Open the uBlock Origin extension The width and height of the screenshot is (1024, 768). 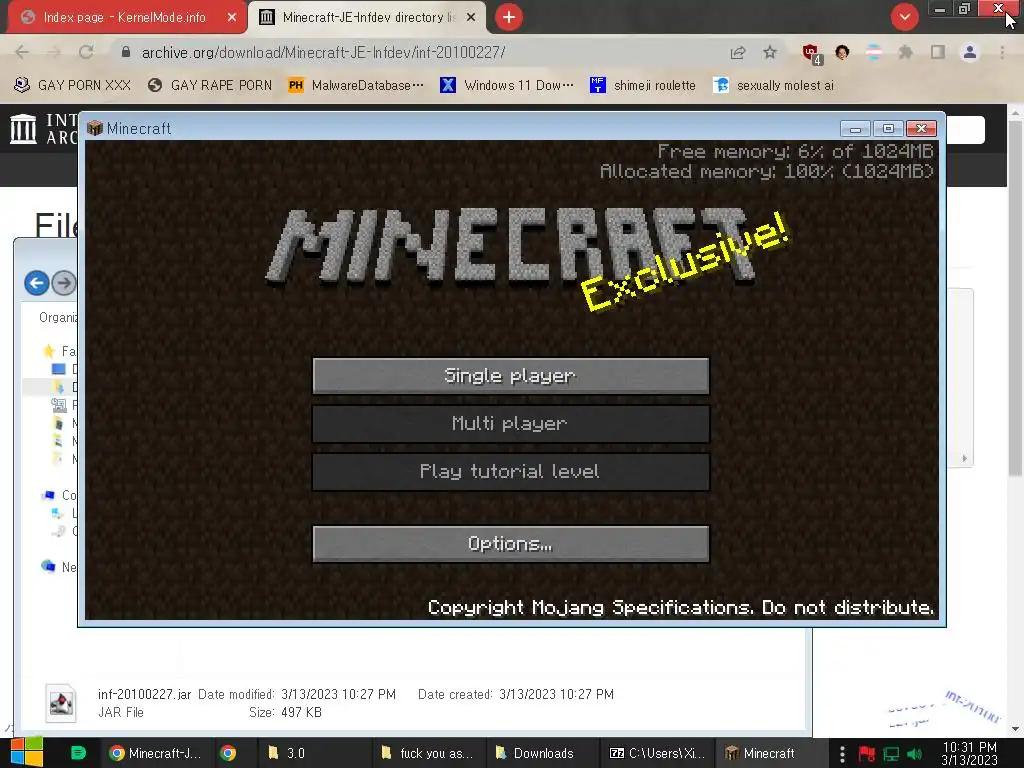tap(812, 54)
